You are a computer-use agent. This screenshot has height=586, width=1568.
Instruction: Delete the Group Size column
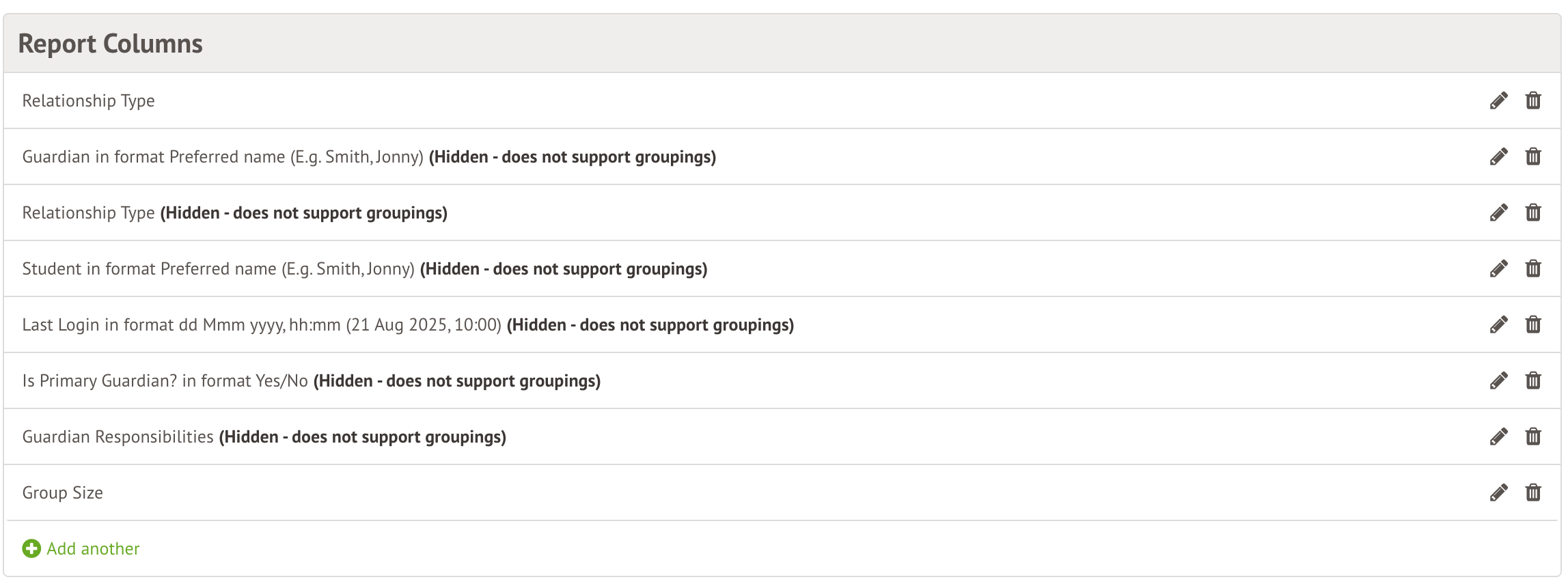tap(1533, 493)
